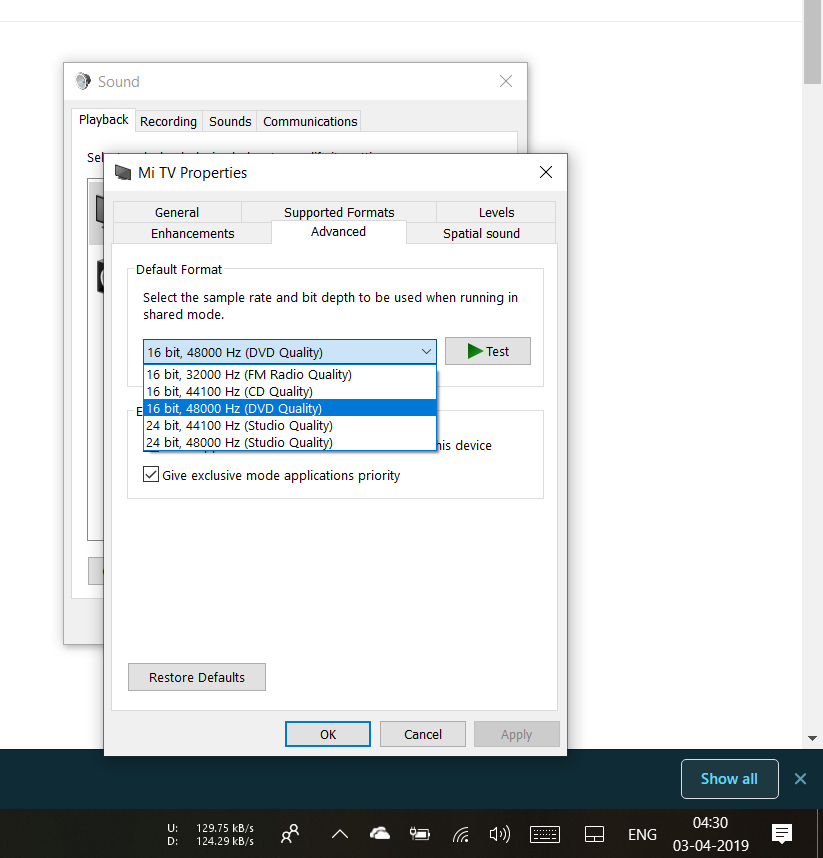Switch to the General tab
This screenshot has height=858, width=823.
pos(177,212)
